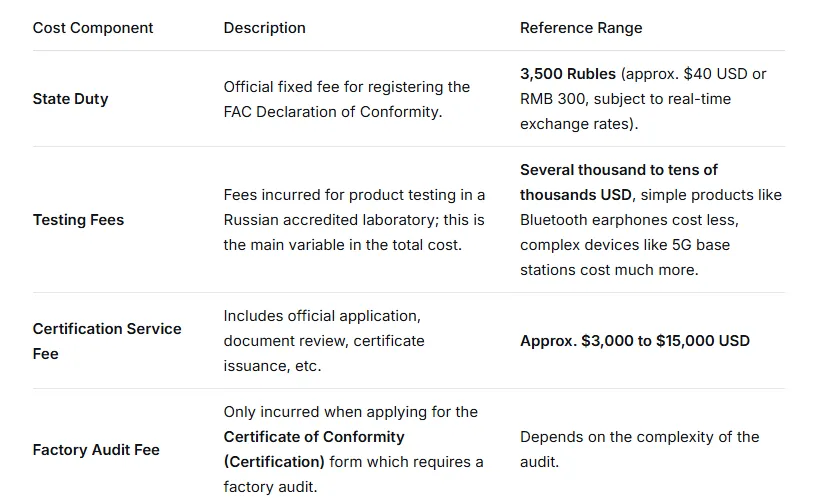This screenshot has height=502, width=830.
Task: Click the description starting "Includes official application"
Action: (x=322, y=316)
